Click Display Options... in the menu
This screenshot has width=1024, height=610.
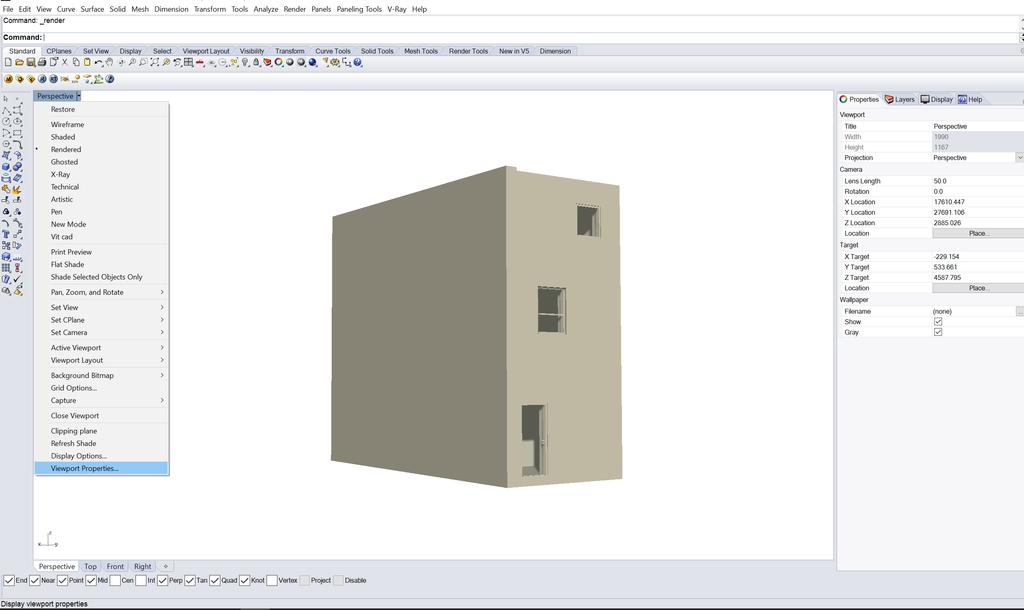click(x=101, y=456)
